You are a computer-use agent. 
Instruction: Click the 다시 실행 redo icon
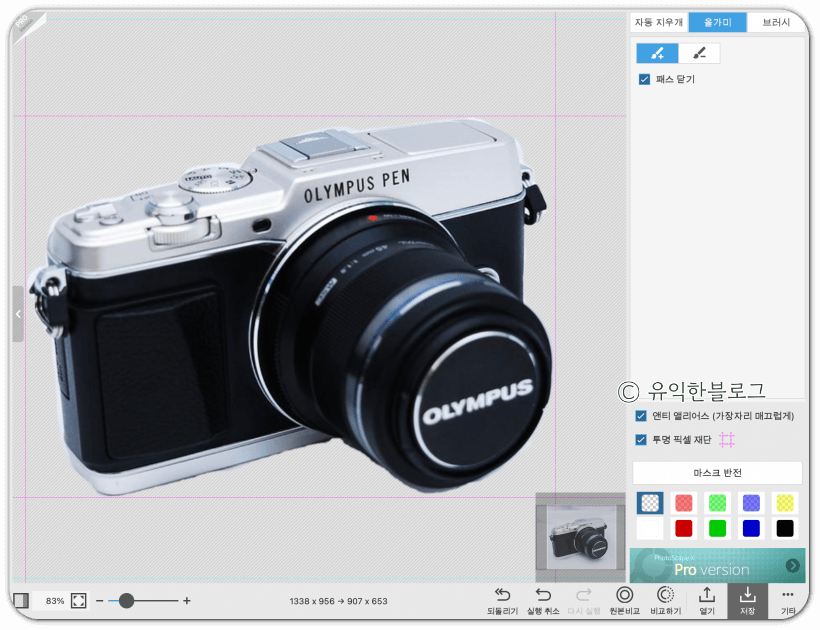click(584, 601)
